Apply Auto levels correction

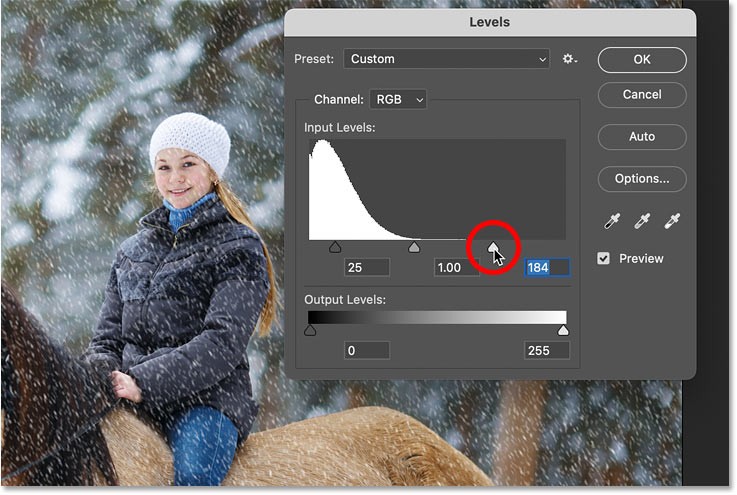point(642,136)
